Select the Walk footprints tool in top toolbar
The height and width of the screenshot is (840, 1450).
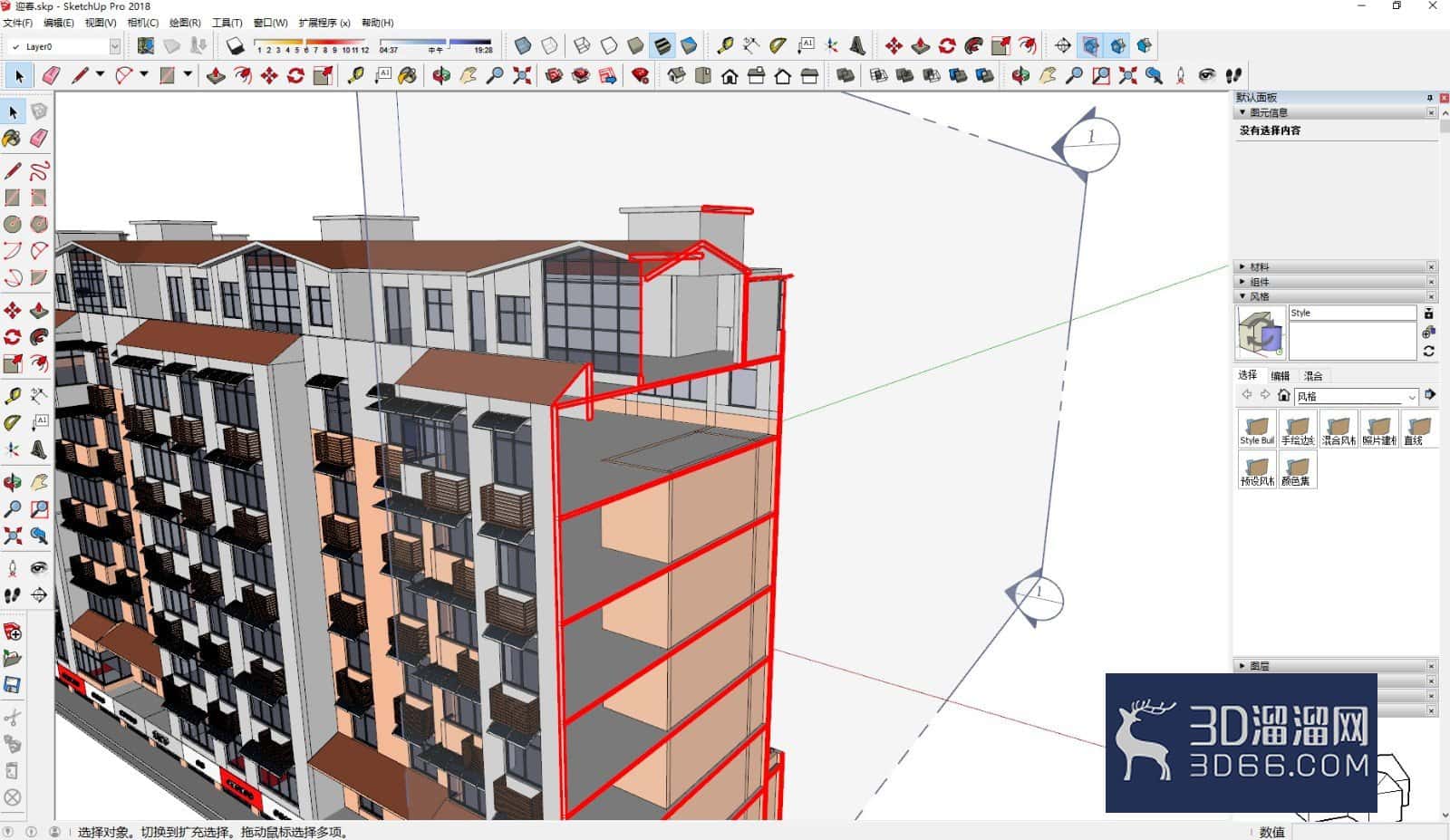(x=1233, y=75)
